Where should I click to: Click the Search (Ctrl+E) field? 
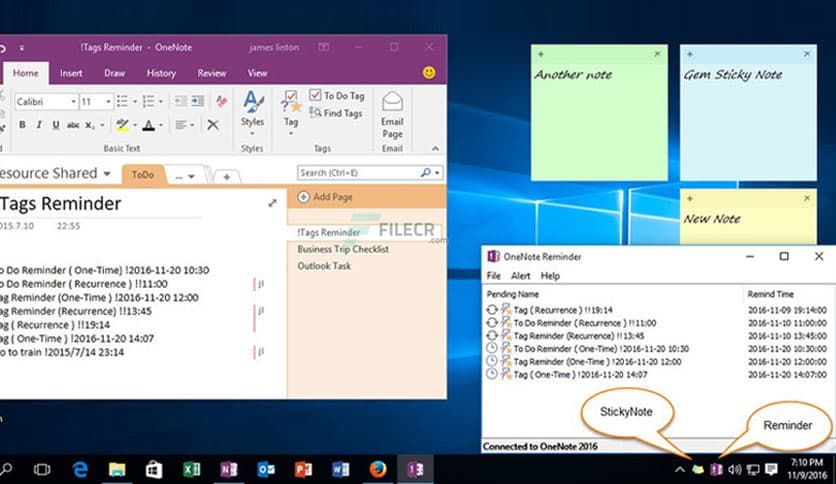[x=358, y=173]
